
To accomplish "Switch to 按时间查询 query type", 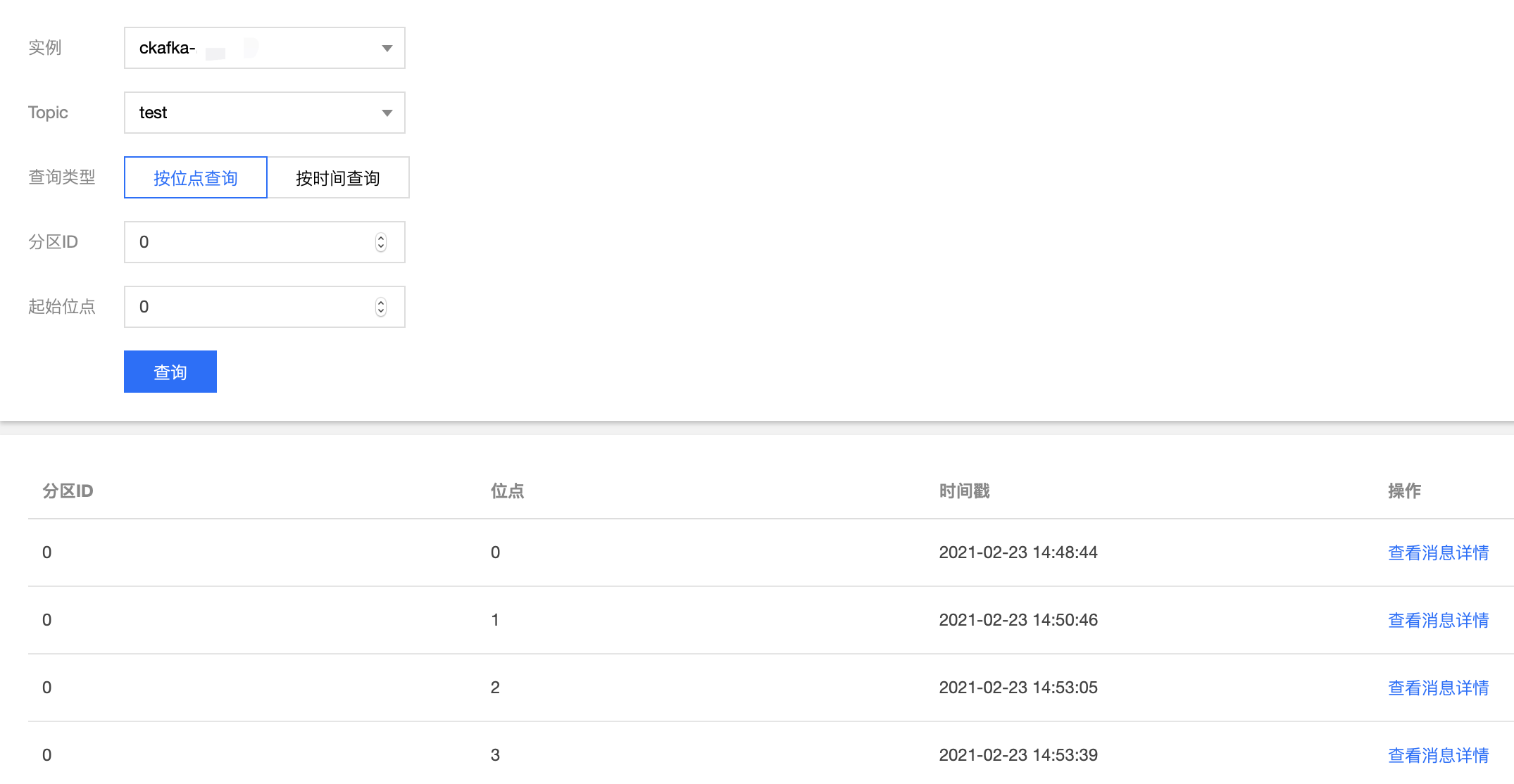I will click(x=338, y=178).
